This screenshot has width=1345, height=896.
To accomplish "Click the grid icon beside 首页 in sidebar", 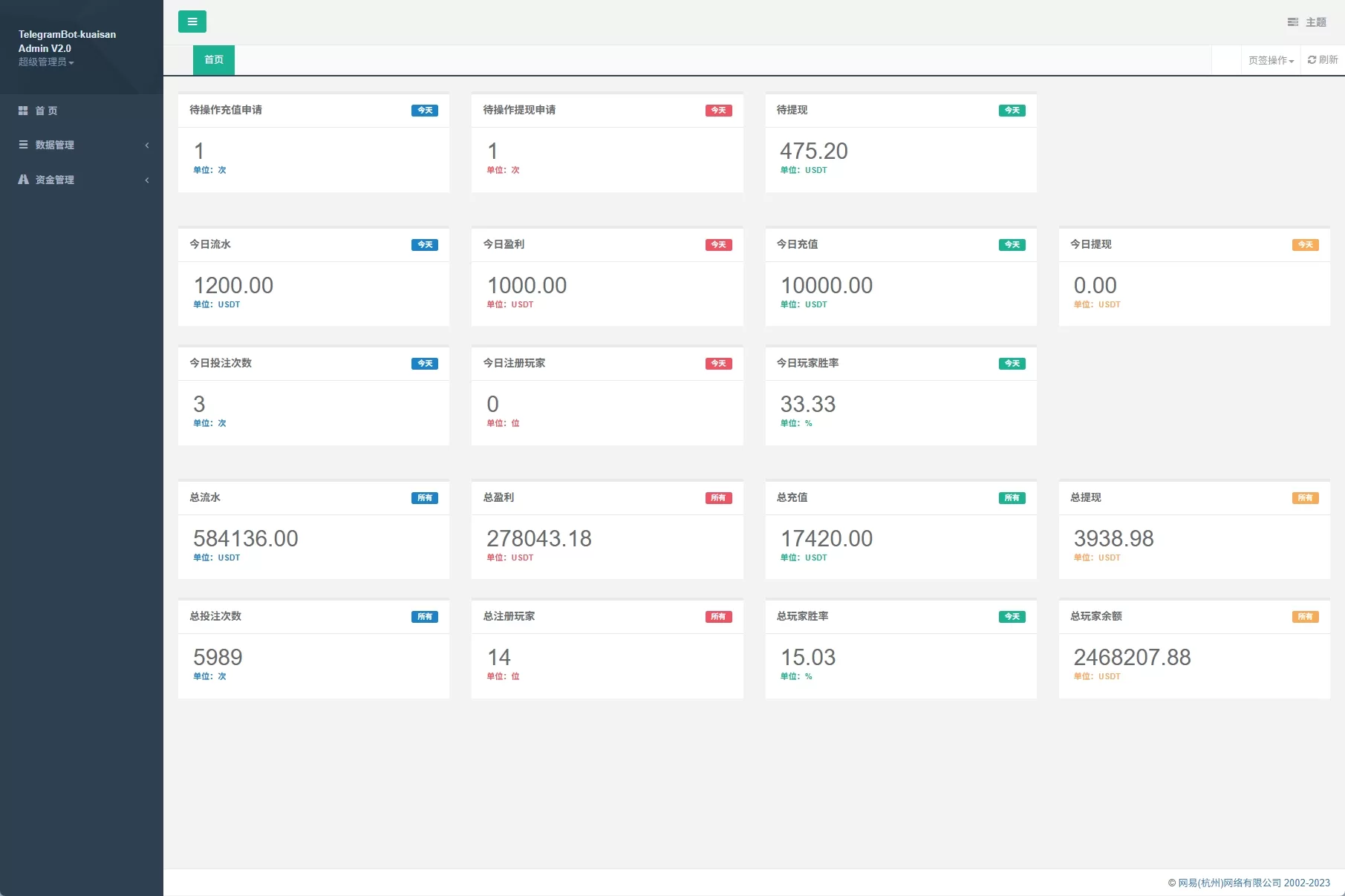I will [23, 111].
